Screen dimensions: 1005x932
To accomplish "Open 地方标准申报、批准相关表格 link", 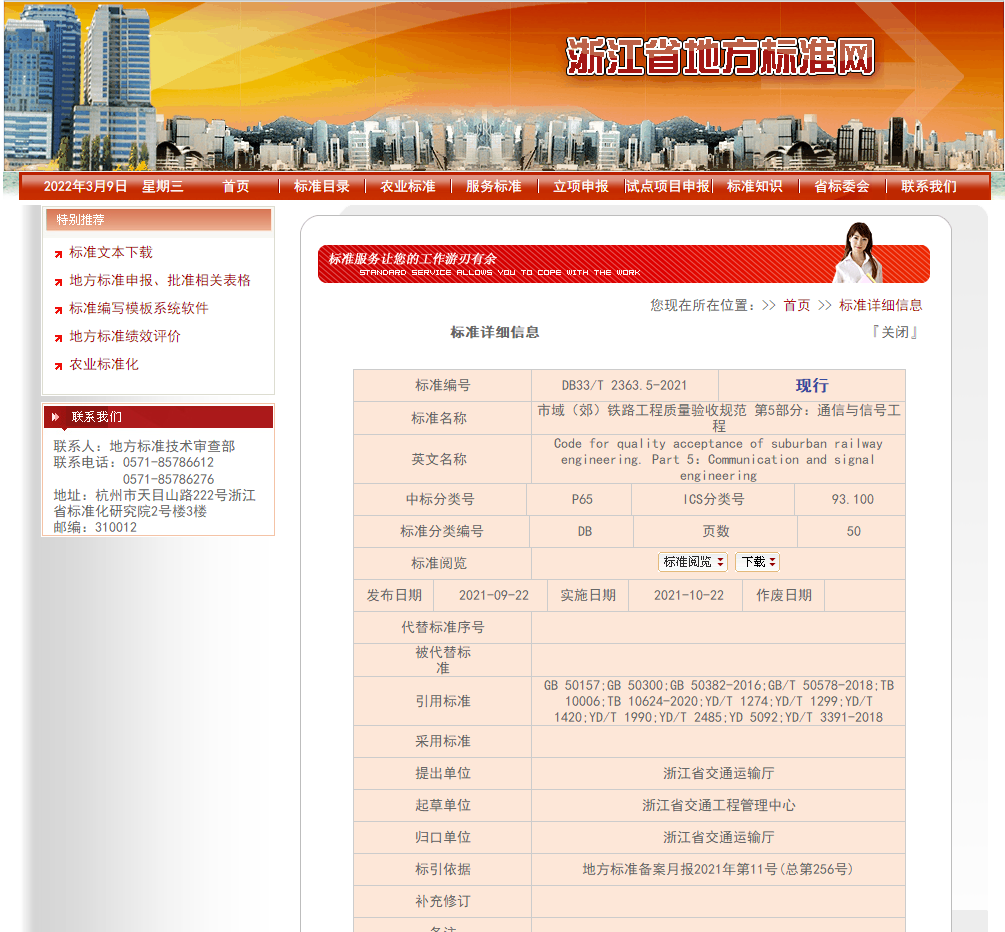I will (x=160, y=281).
